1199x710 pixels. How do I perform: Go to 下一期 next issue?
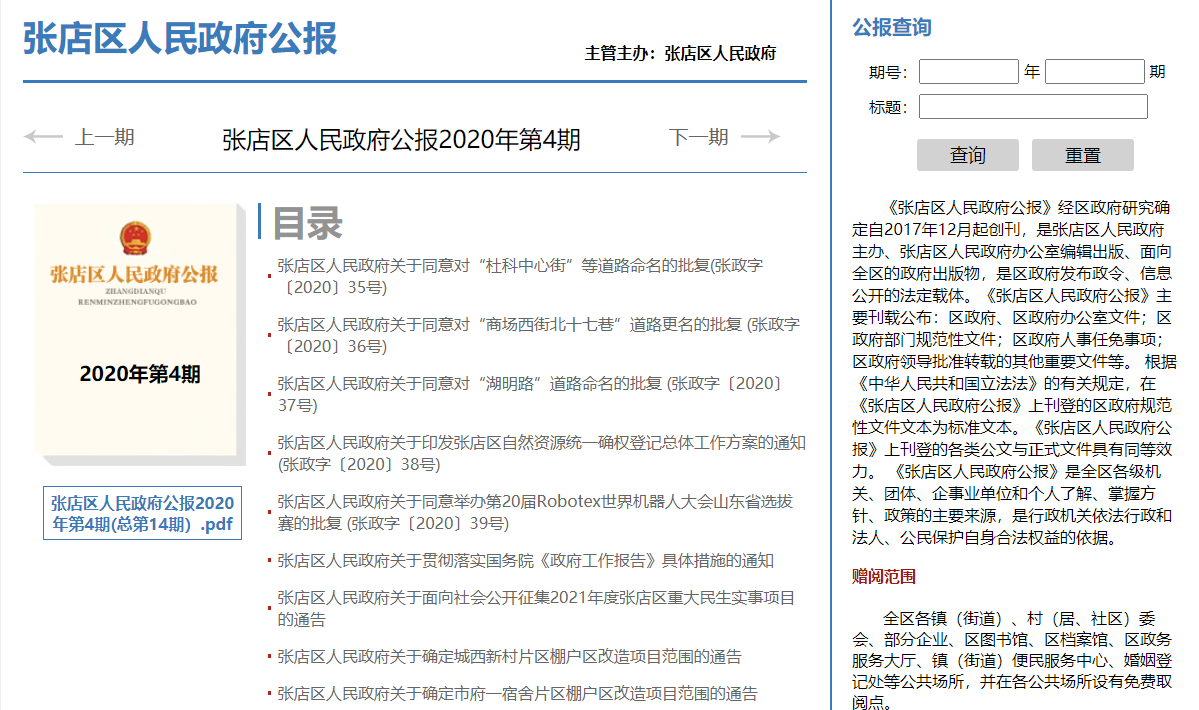click(699, 137)
